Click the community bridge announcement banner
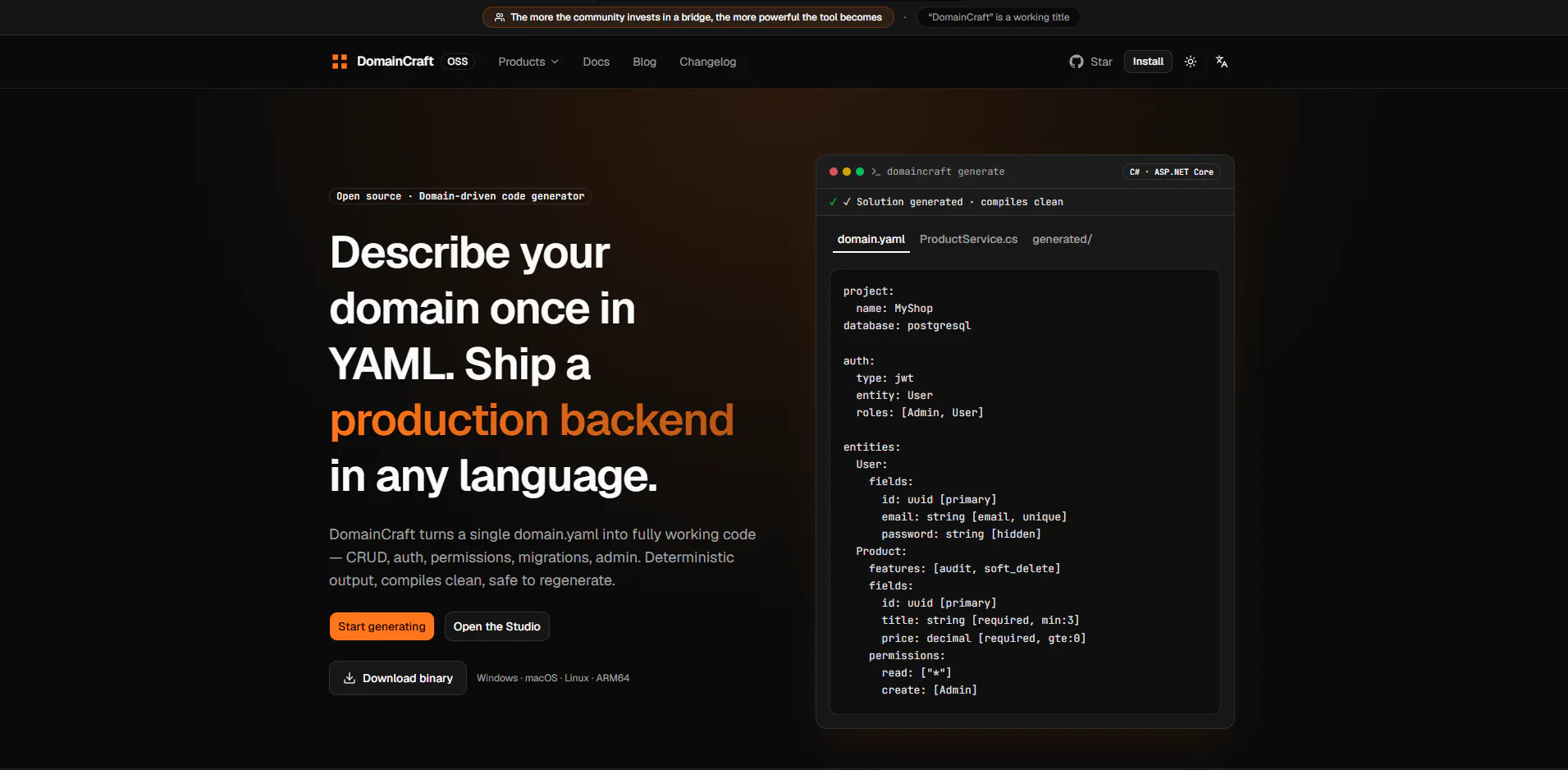This screenshot has height=770, width=1568. coord(688,17)
